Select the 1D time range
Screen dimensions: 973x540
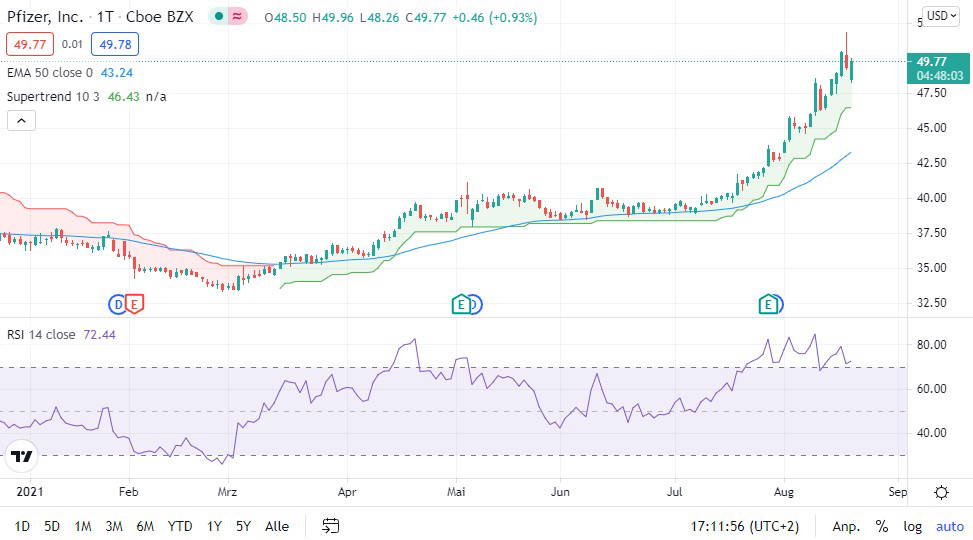pos(22,526)
